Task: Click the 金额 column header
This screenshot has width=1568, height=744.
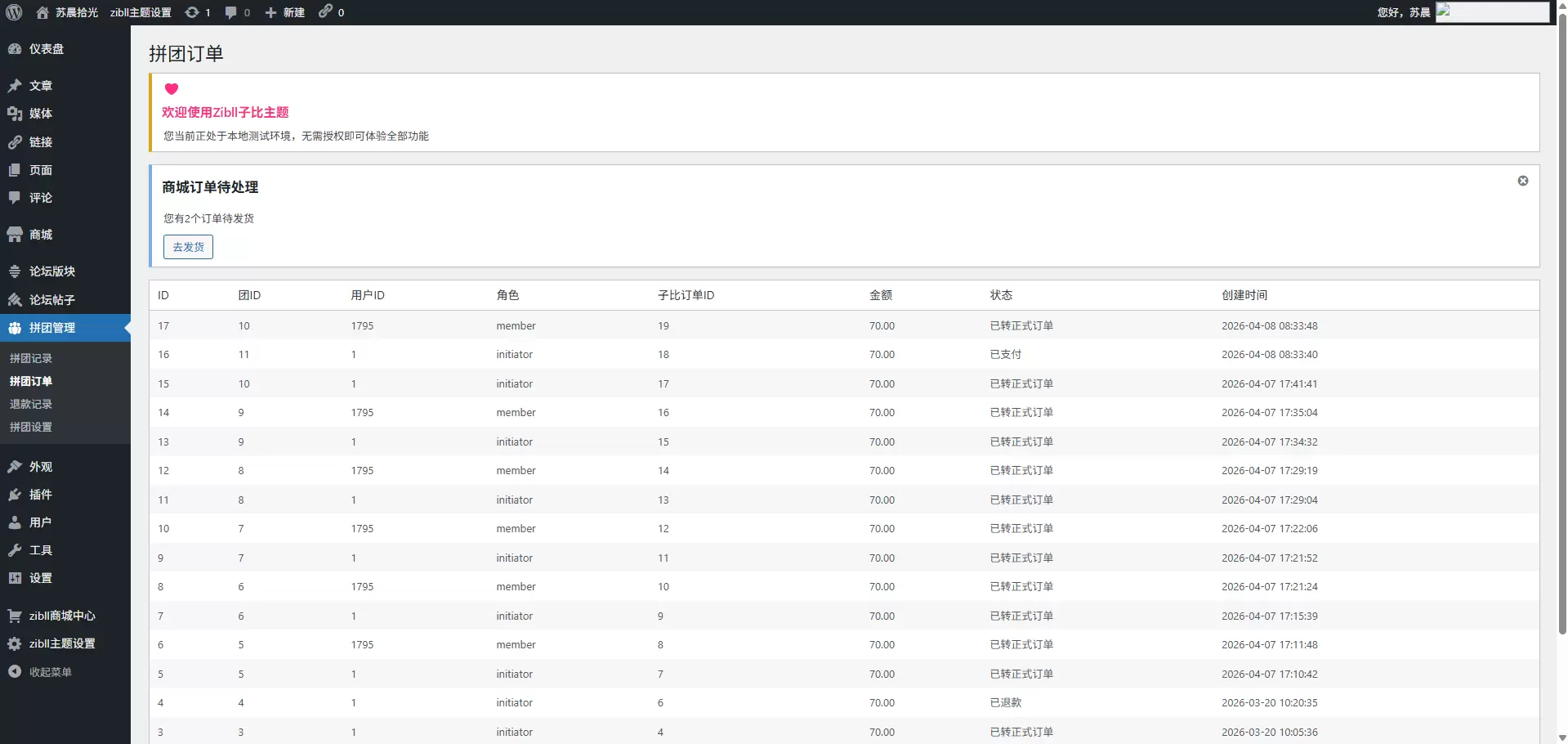Action: tap(881, 295)
